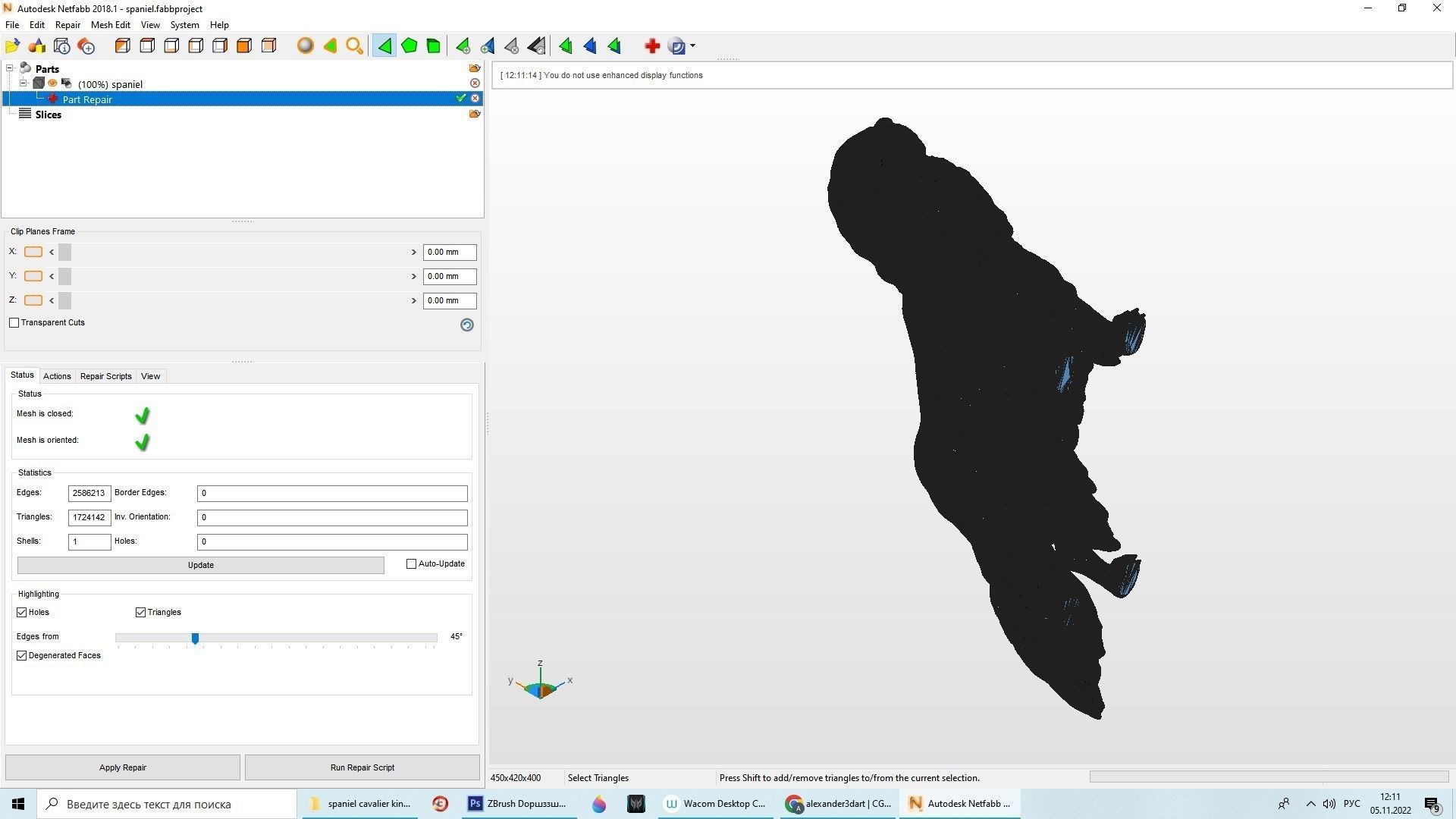Open the Mesh Edit menu
The height and width of the screenshot is (819, 1456).
(x=110, y=25)
